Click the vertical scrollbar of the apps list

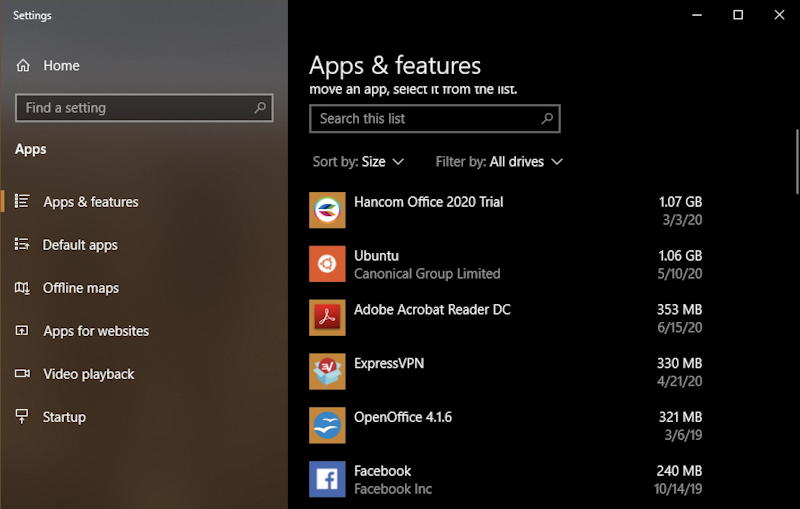tap(796, 162)
